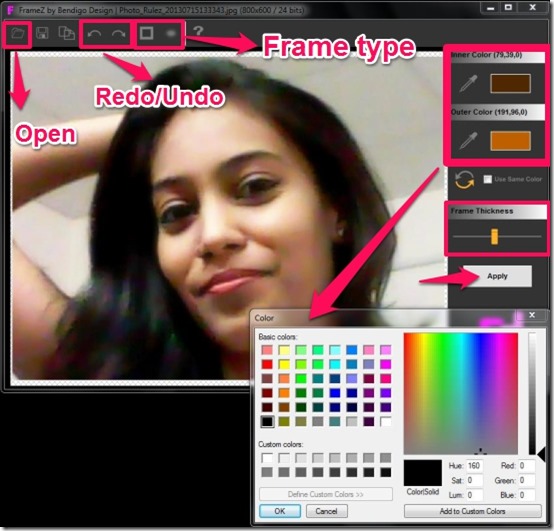This screenshot has height=531, width=554.
Task: Select the cyan basic color swatch
Action: (x=335, y=364)
